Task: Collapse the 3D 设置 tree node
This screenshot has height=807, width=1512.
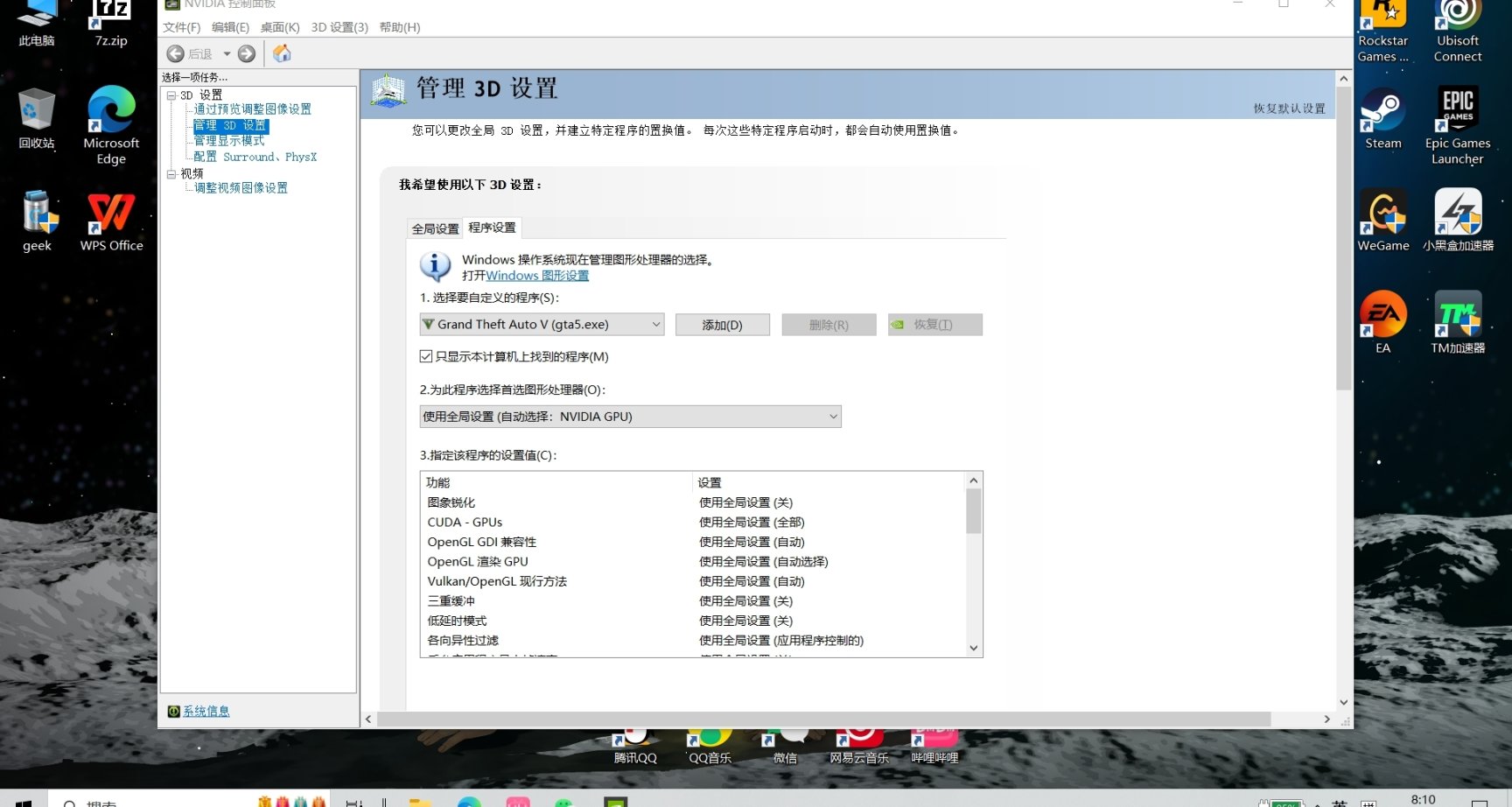Action: click(171, 95)
